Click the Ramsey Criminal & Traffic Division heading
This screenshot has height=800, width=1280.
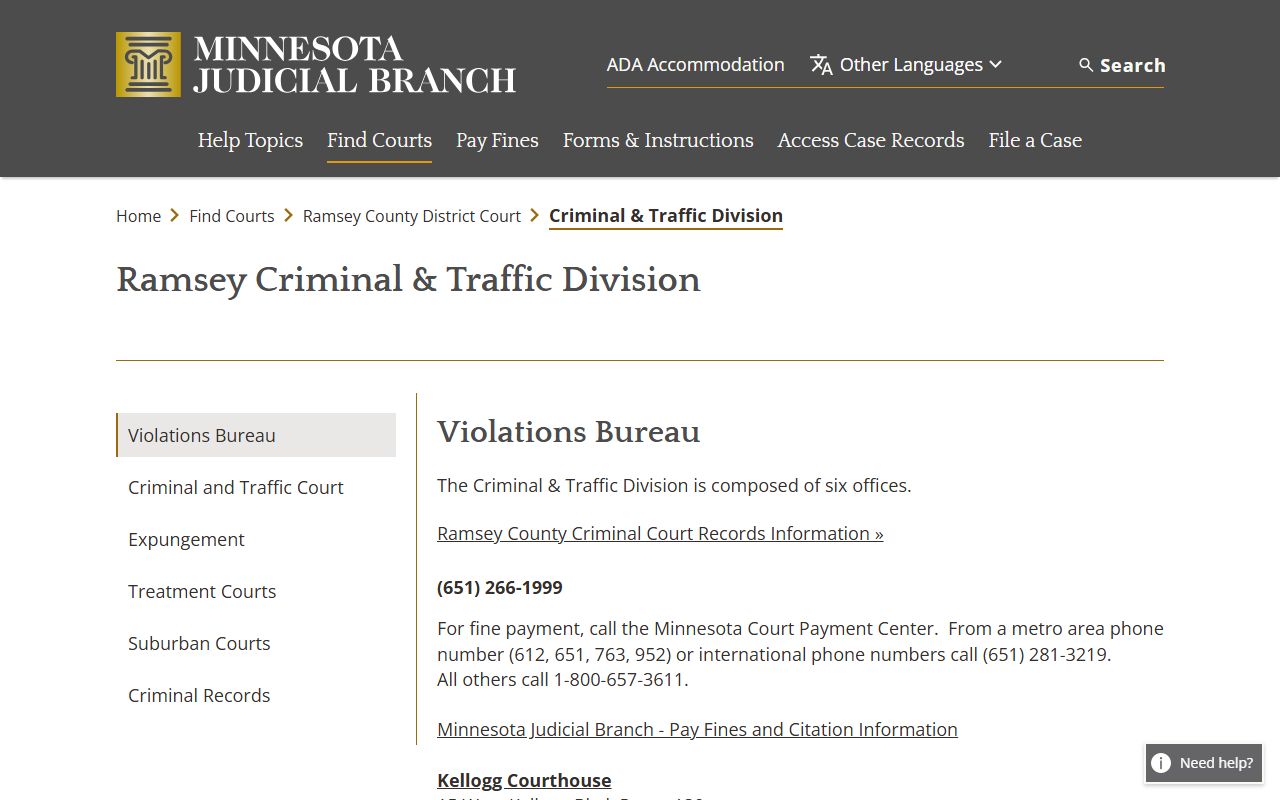(x=408, y=280)
